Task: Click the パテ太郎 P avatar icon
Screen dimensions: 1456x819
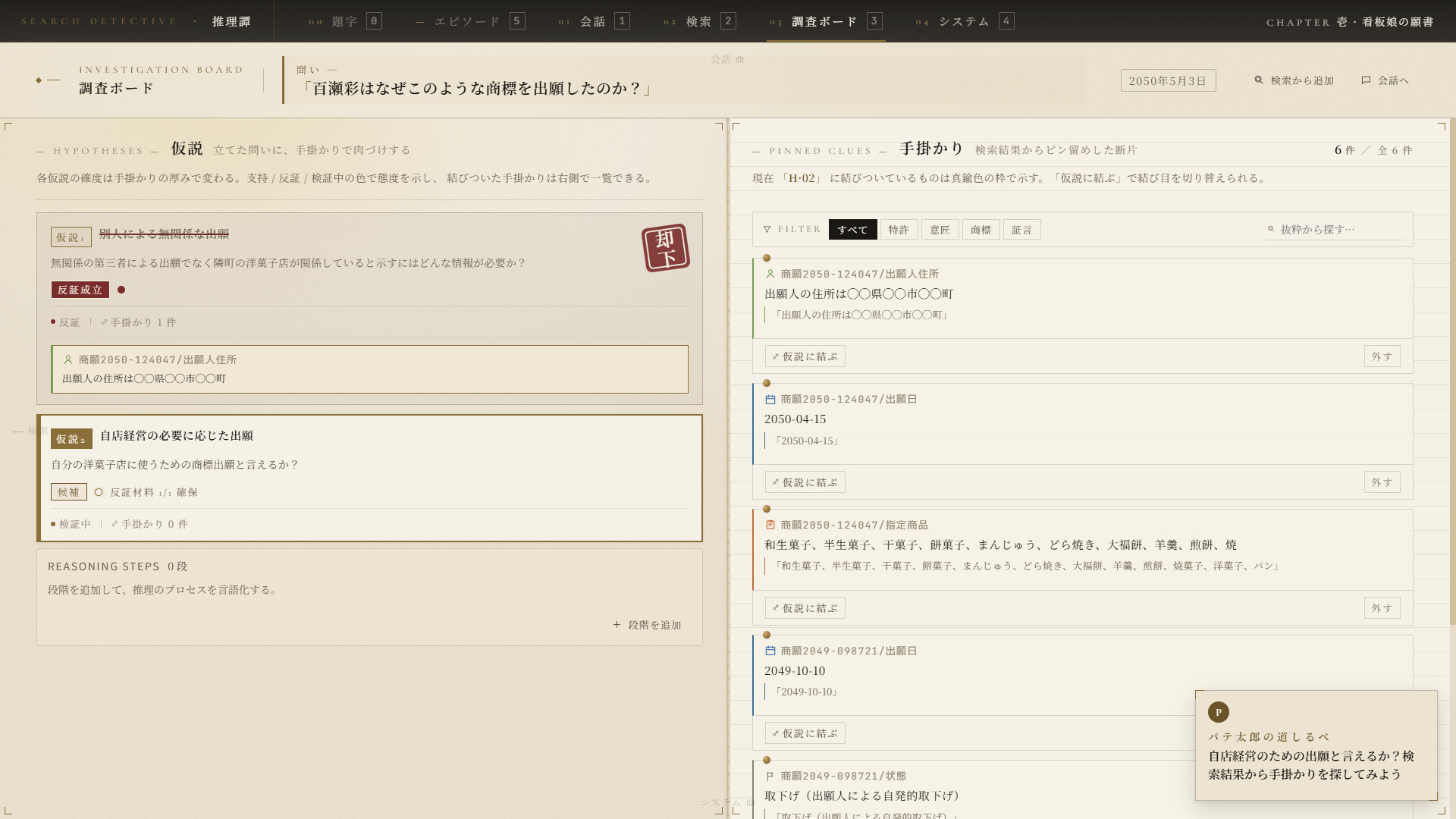Action: (x=1219, y=712)
